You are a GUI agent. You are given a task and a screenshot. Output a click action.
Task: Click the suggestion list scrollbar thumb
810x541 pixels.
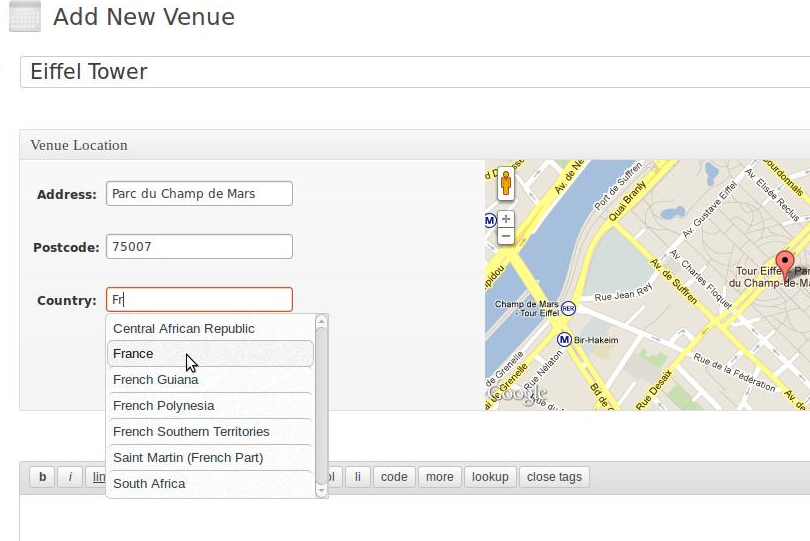321,406
